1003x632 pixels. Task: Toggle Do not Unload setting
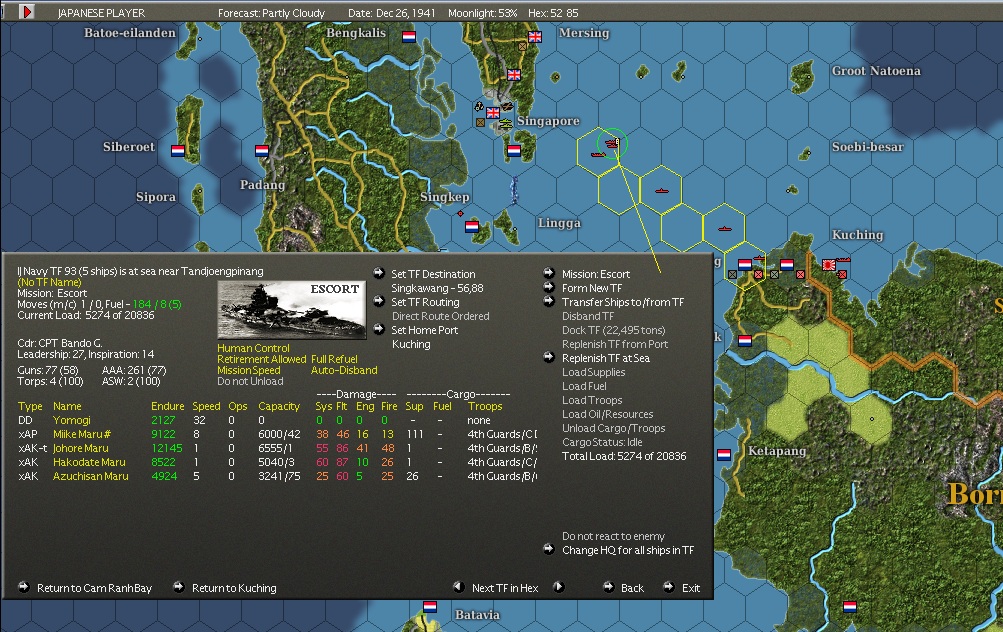pyautogui.click(x=250, y=381)
